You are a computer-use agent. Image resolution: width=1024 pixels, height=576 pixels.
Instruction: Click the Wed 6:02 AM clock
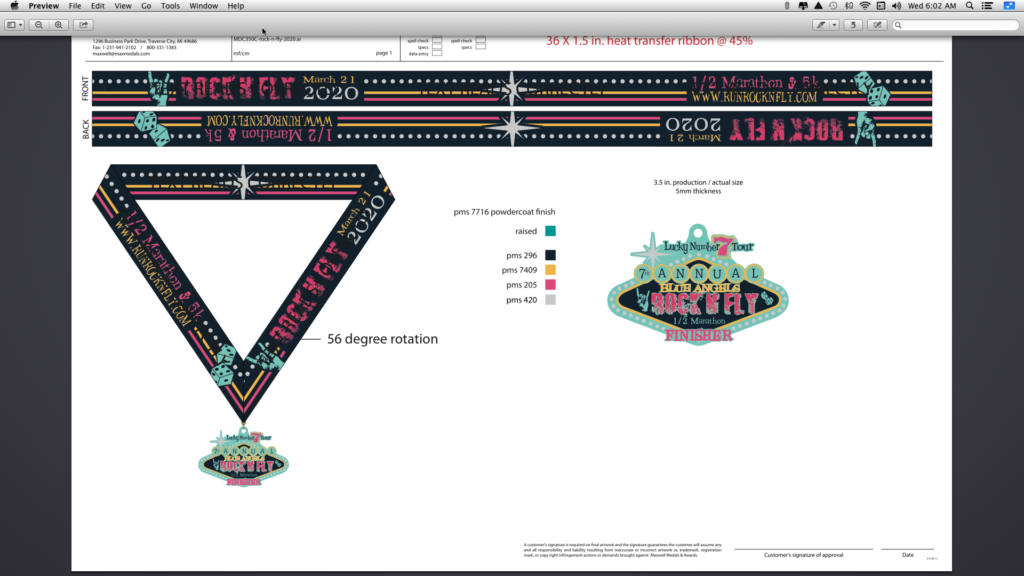[x=932, y=6]
